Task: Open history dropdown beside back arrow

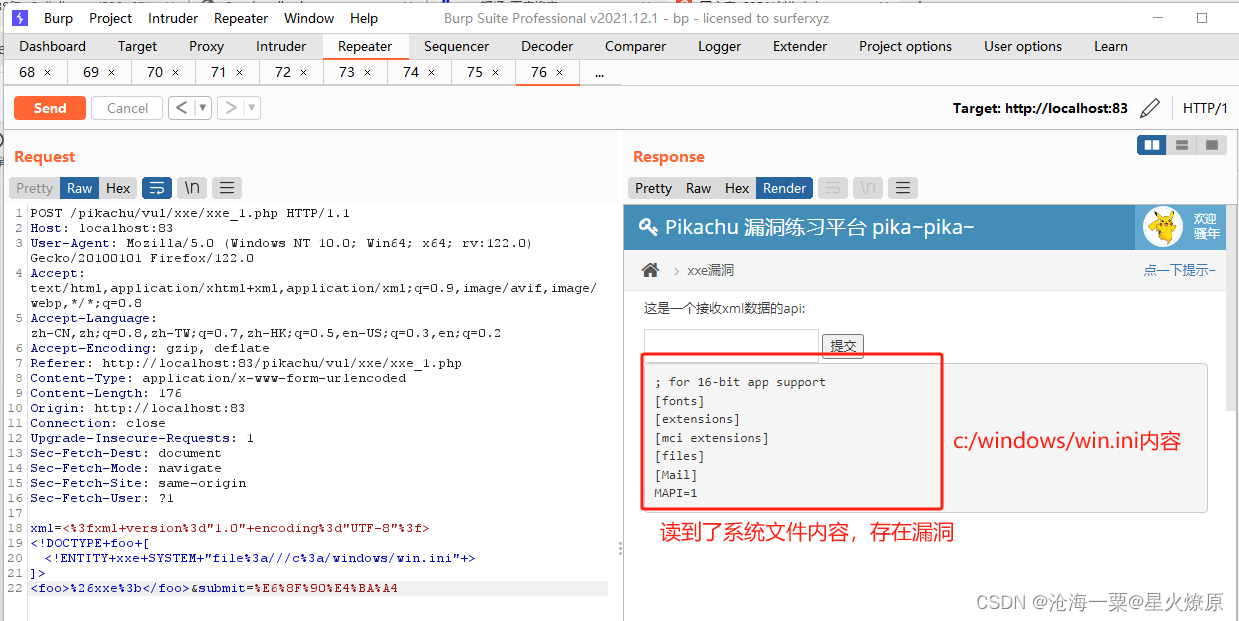Action: 202,108
